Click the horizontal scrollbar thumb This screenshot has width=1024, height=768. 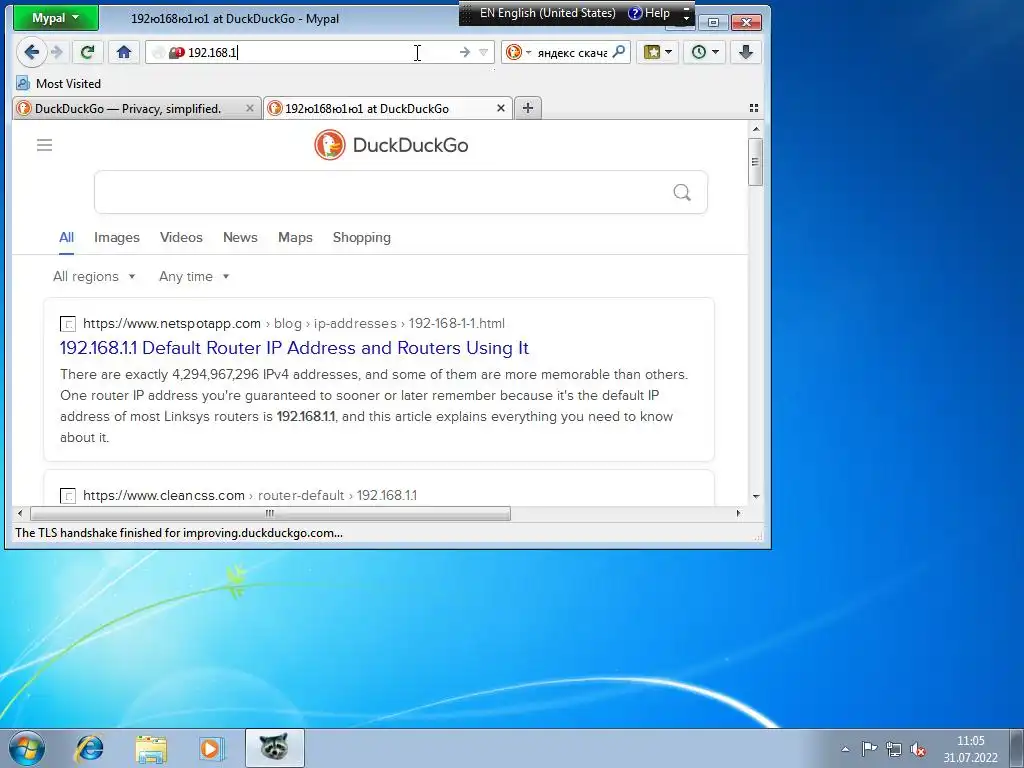point(270,514)
